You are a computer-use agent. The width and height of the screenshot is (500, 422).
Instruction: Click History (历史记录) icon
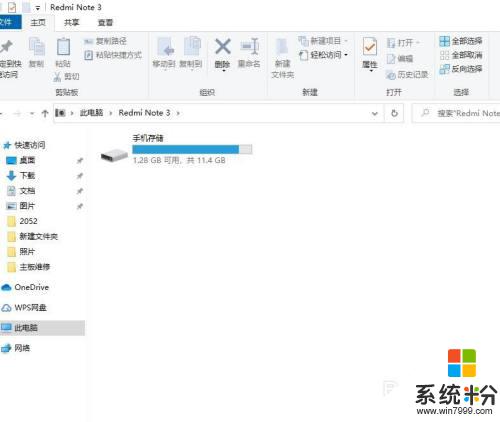click(x=391, y=75)
